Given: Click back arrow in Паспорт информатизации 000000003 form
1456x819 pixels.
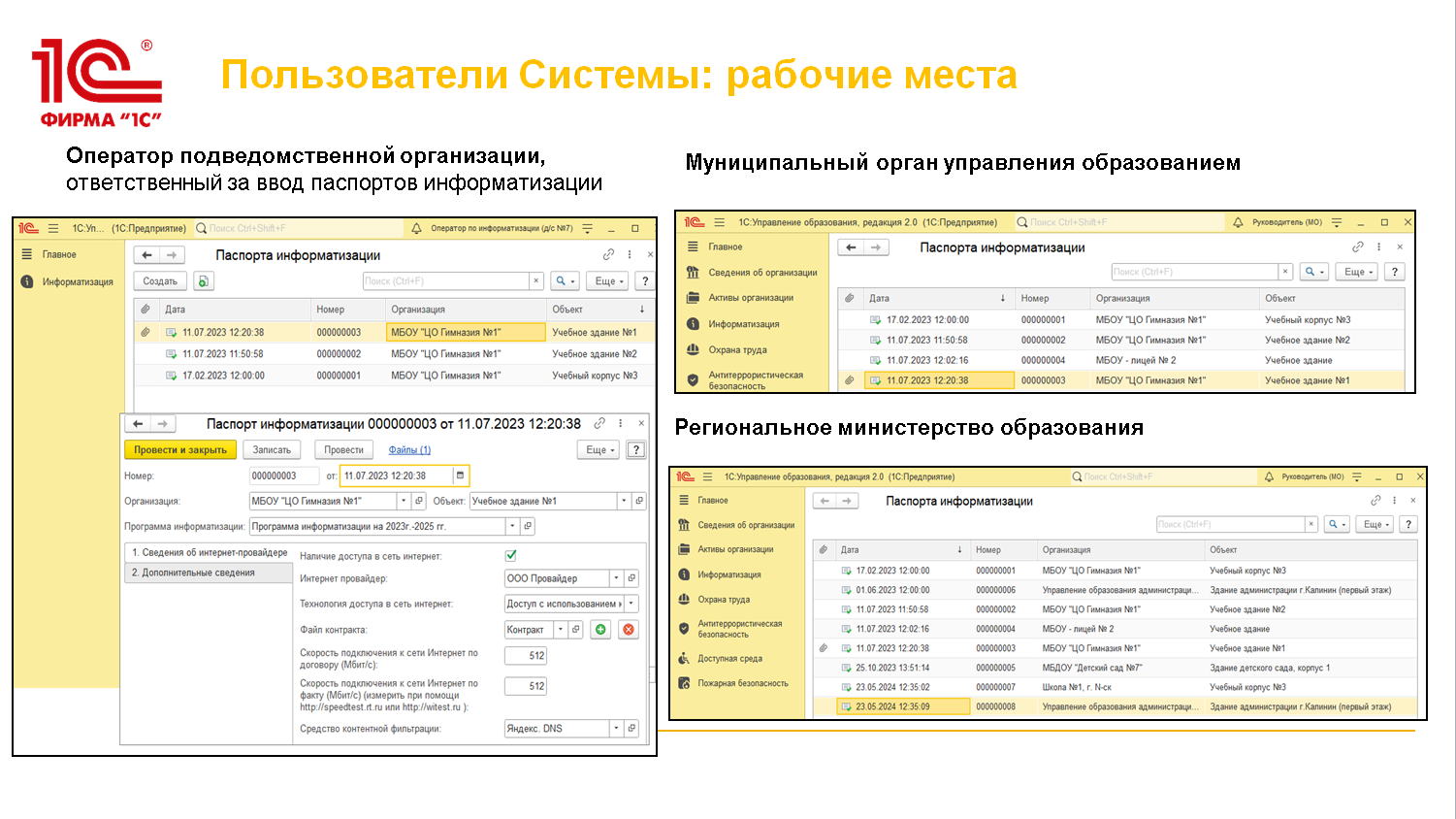Looking at the screenshot, I should click(139, 424).
